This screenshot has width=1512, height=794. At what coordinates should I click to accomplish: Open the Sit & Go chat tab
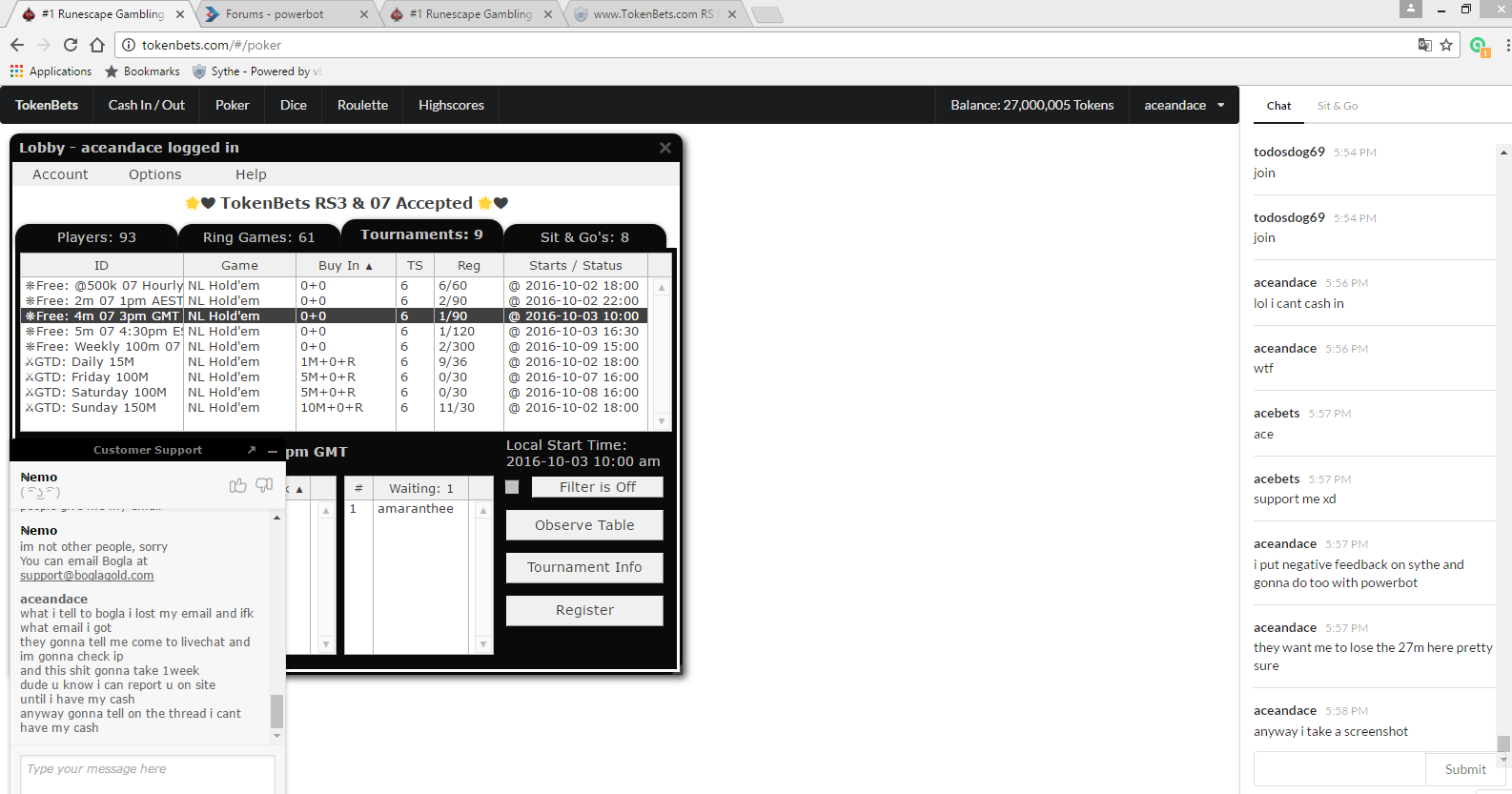tap(1338, 106)
